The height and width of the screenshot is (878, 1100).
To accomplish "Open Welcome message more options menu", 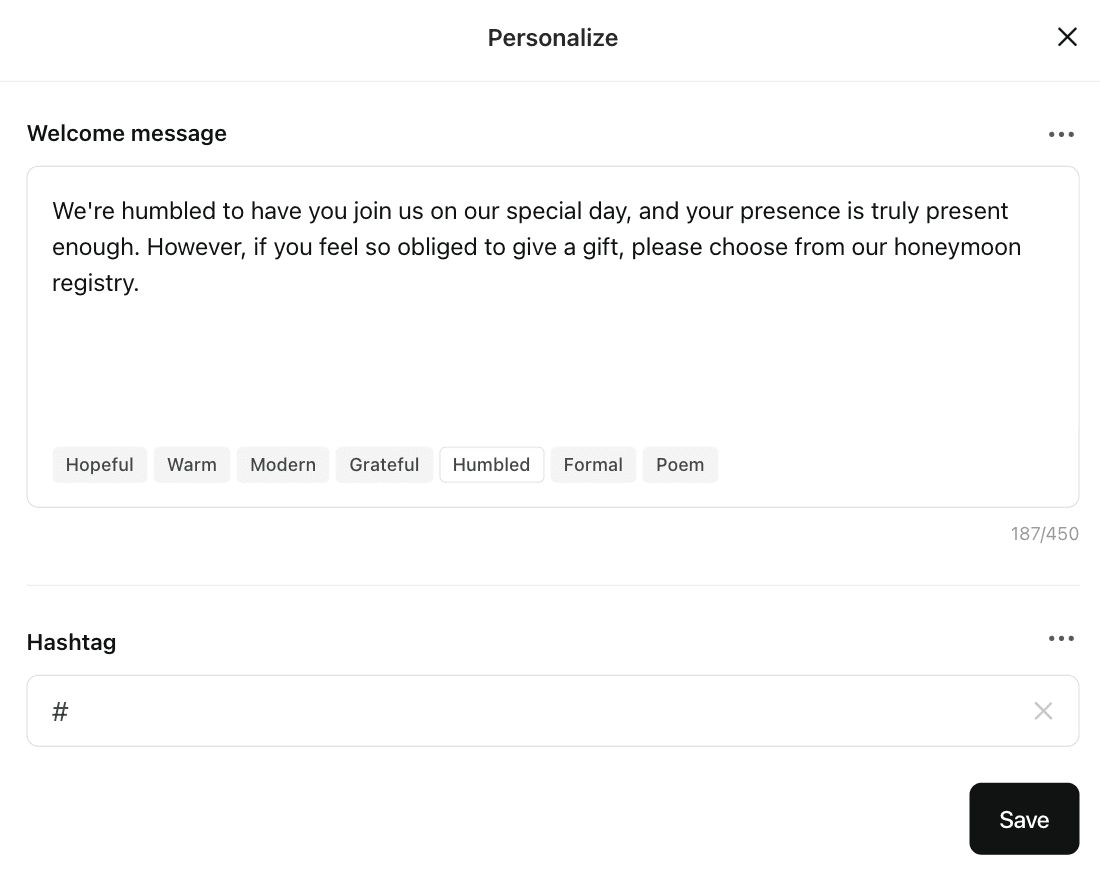I will click(1061, 134).
